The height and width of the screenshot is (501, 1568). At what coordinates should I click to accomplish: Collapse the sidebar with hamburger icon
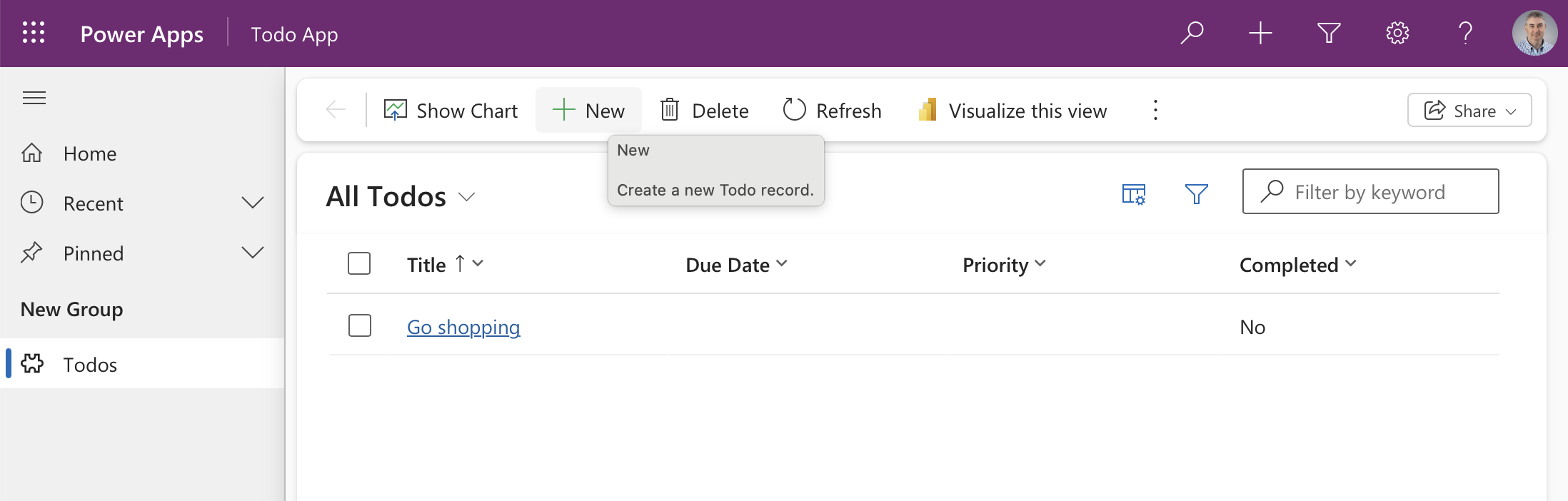pos(34,98)
